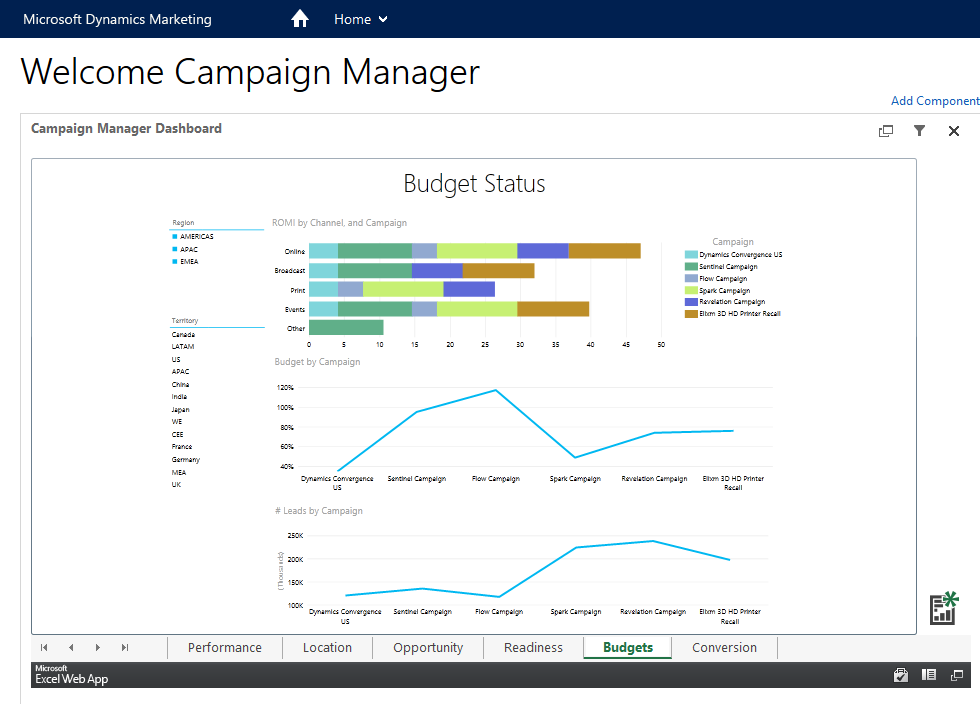Open the Opportunity tab
Image resolution: width=980 pixels, height=704 pixels.
coord(428,648)
